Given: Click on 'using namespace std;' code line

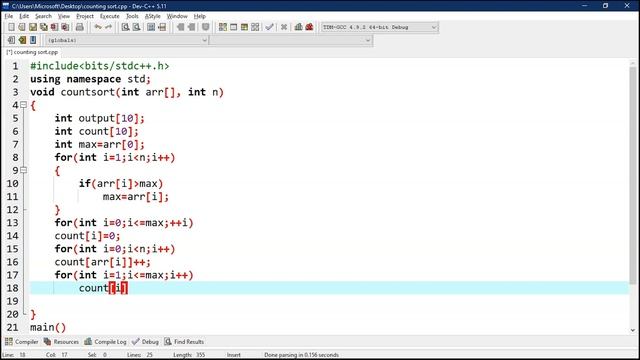Looking at the screenshot, I should click(x=90, y=79).
